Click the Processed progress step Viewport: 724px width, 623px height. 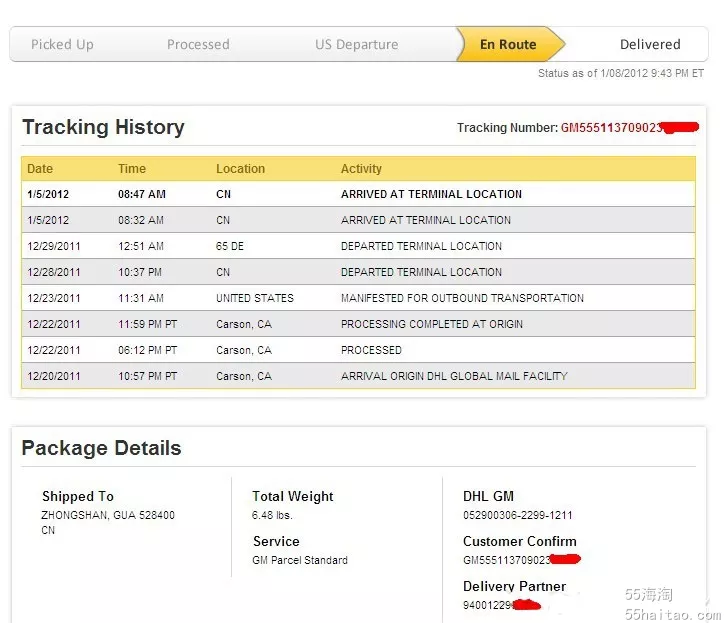198,44
